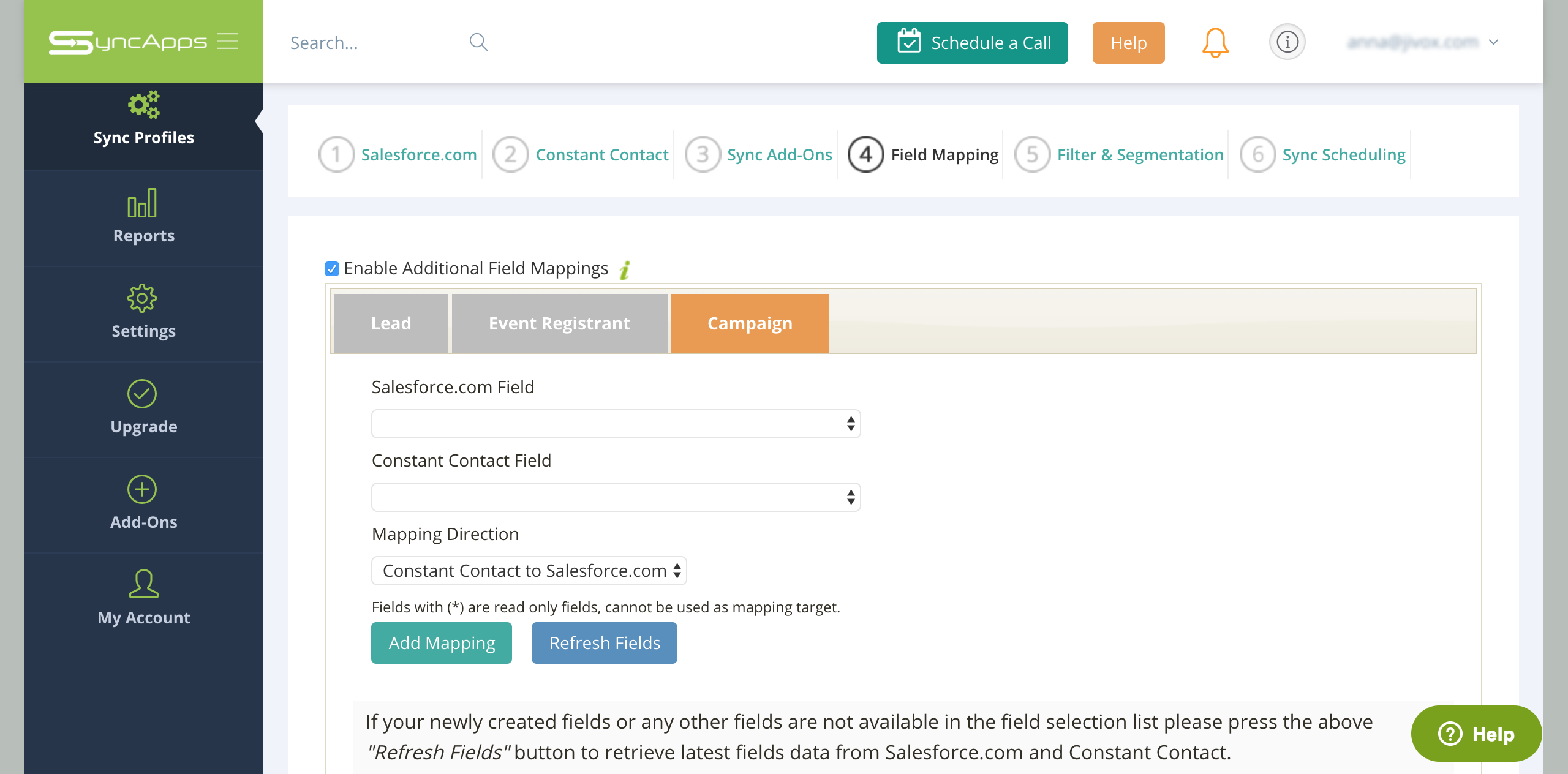Go to Sync Scheduling step

click(1344, 155)
